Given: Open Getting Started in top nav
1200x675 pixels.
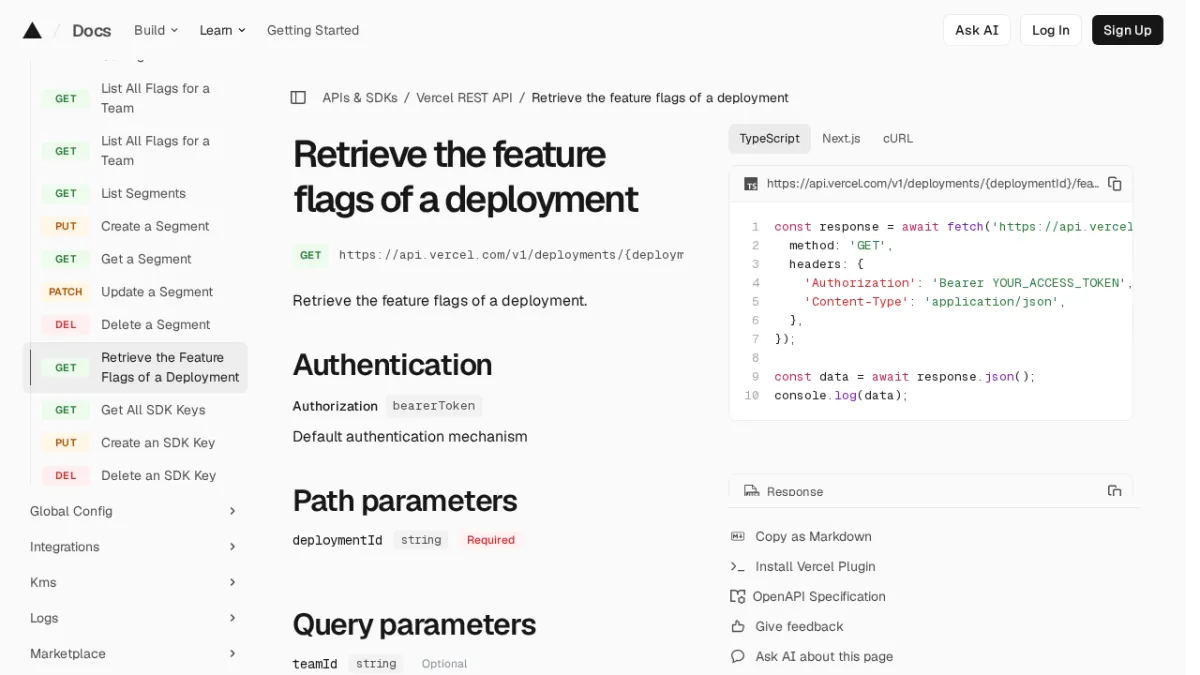Looking at the screenshot, I should click(313, 30).
